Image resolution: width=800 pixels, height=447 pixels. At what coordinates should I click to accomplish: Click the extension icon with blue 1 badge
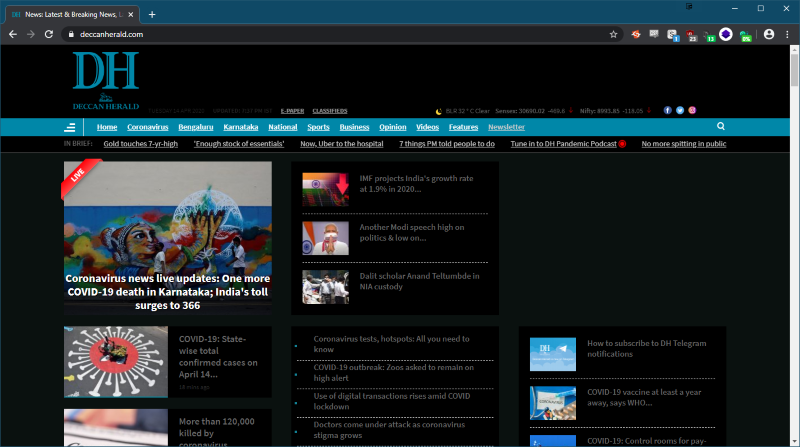(672, 35)
